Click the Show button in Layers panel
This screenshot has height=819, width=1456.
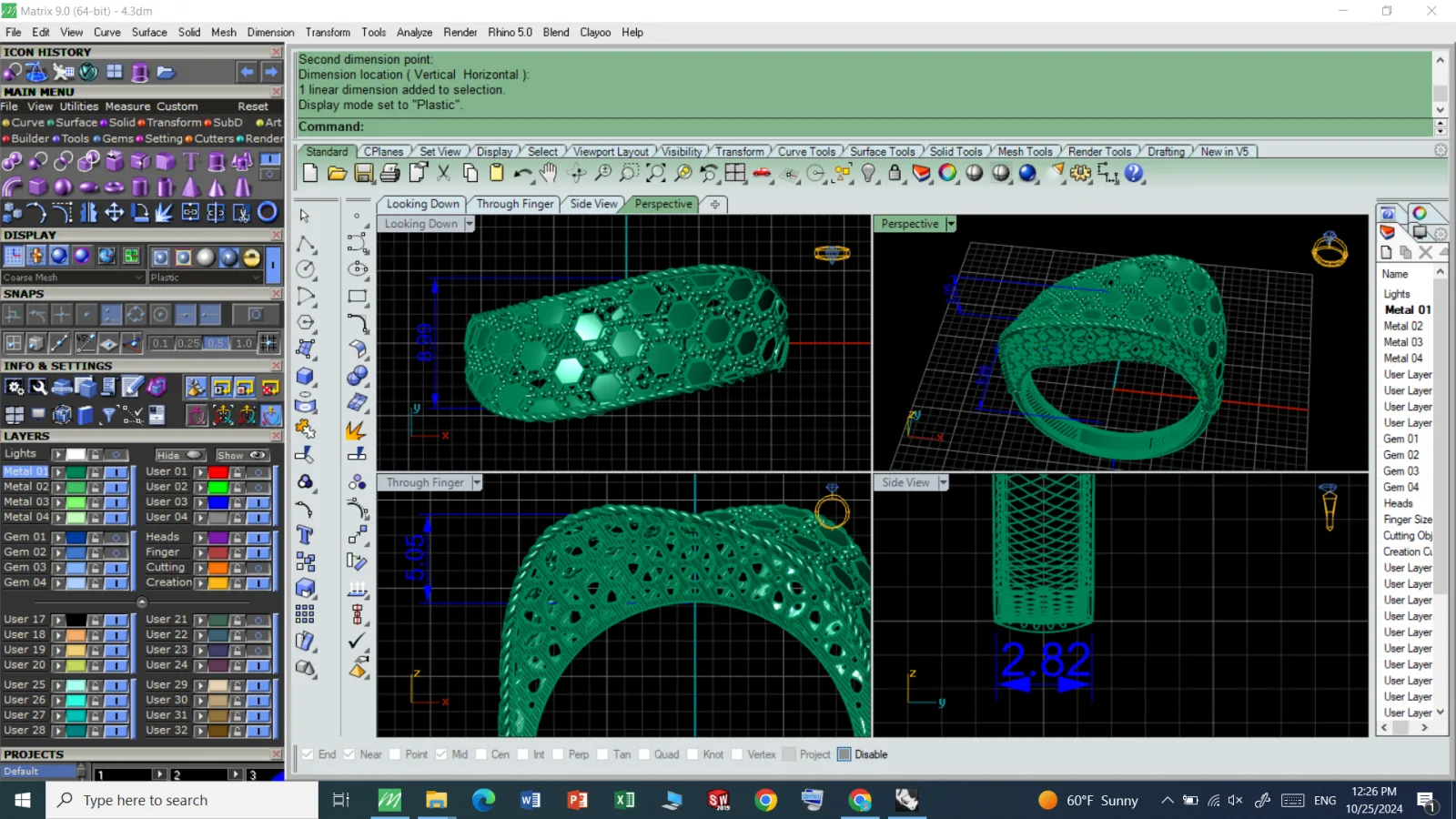point(242,455)
